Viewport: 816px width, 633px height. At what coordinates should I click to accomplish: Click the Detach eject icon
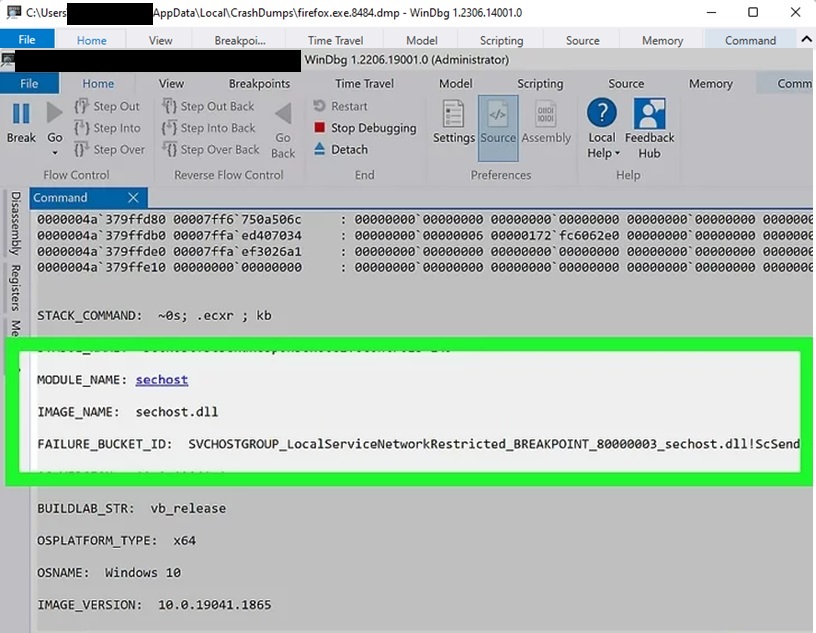[x=320, y=150]
